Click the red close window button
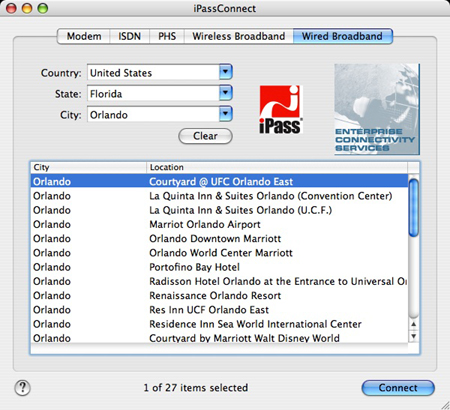 [x=12, y=8]
